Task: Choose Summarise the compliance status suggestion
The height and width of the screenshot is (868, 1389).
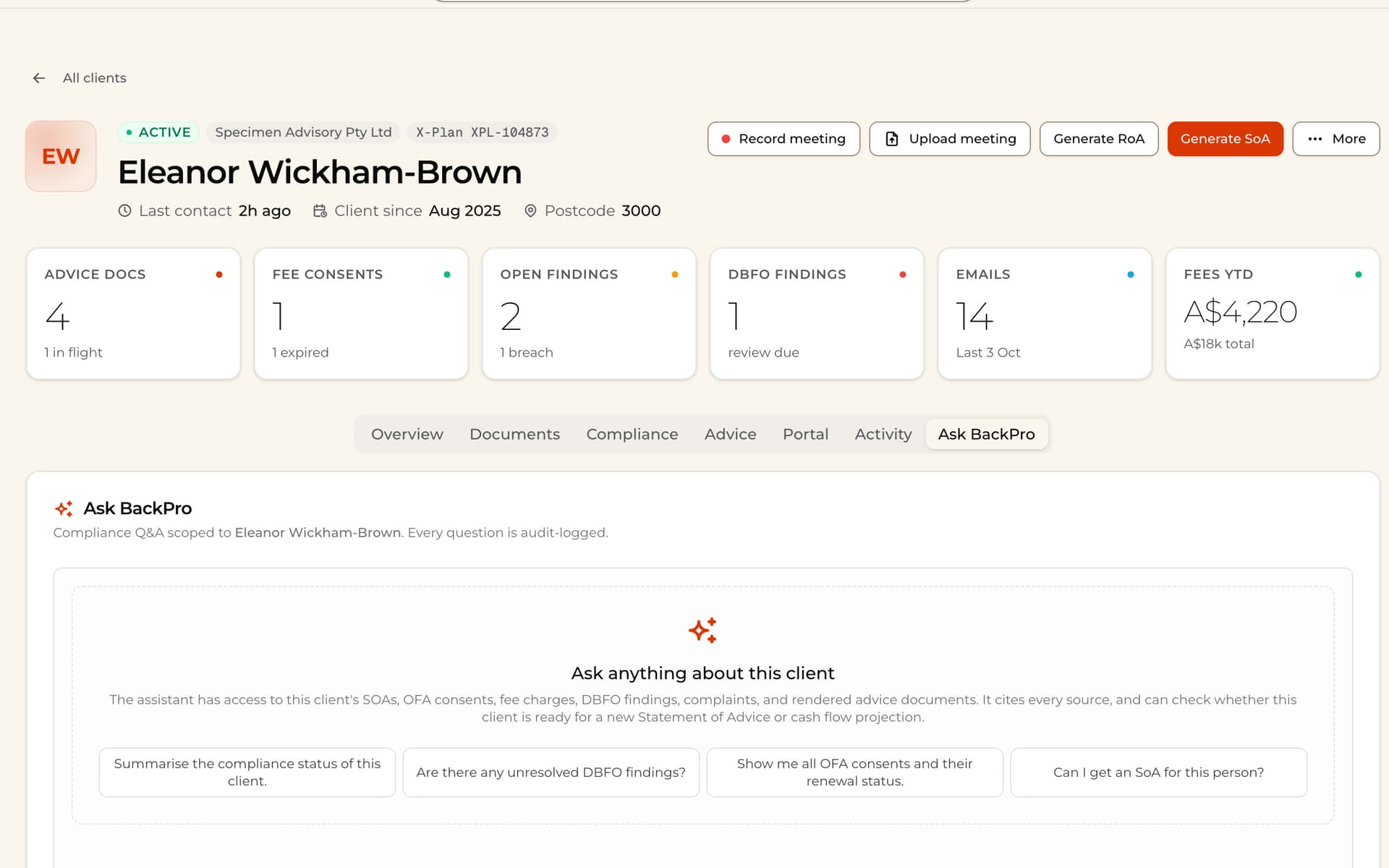Action: point(247,773)
